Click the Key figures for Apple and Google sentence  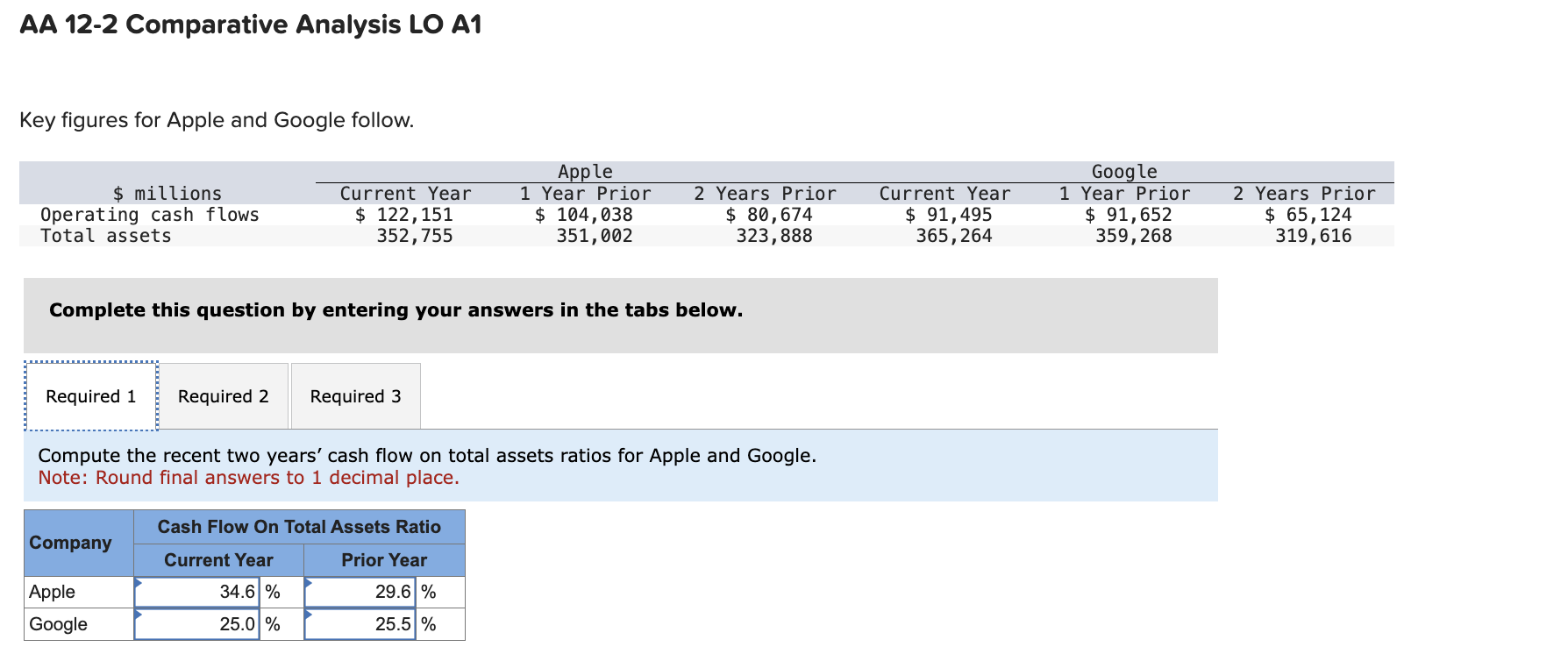click(217, 120)
